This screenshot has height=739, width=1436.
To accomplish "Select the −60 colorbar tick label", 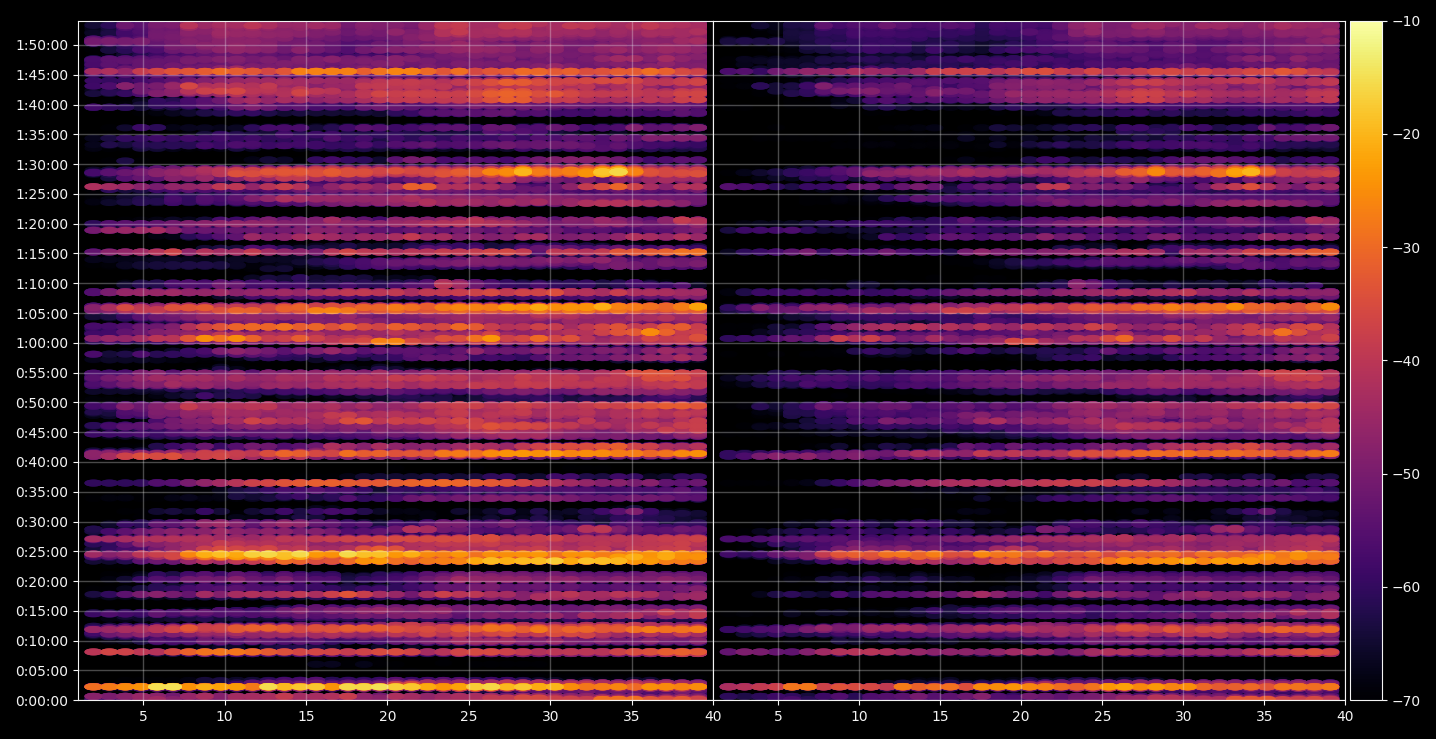I will pyautogui.click(x=1405, y=587).
